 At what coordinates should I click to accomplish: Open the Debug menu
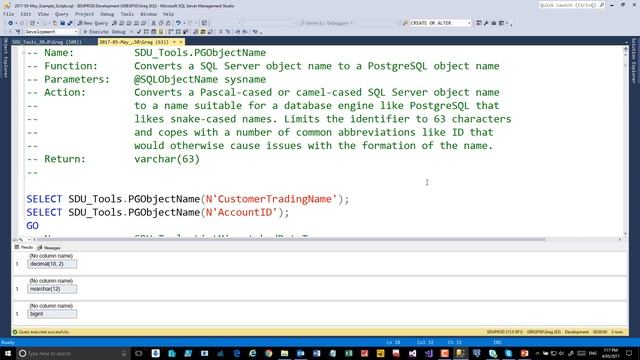pos(107,14)
